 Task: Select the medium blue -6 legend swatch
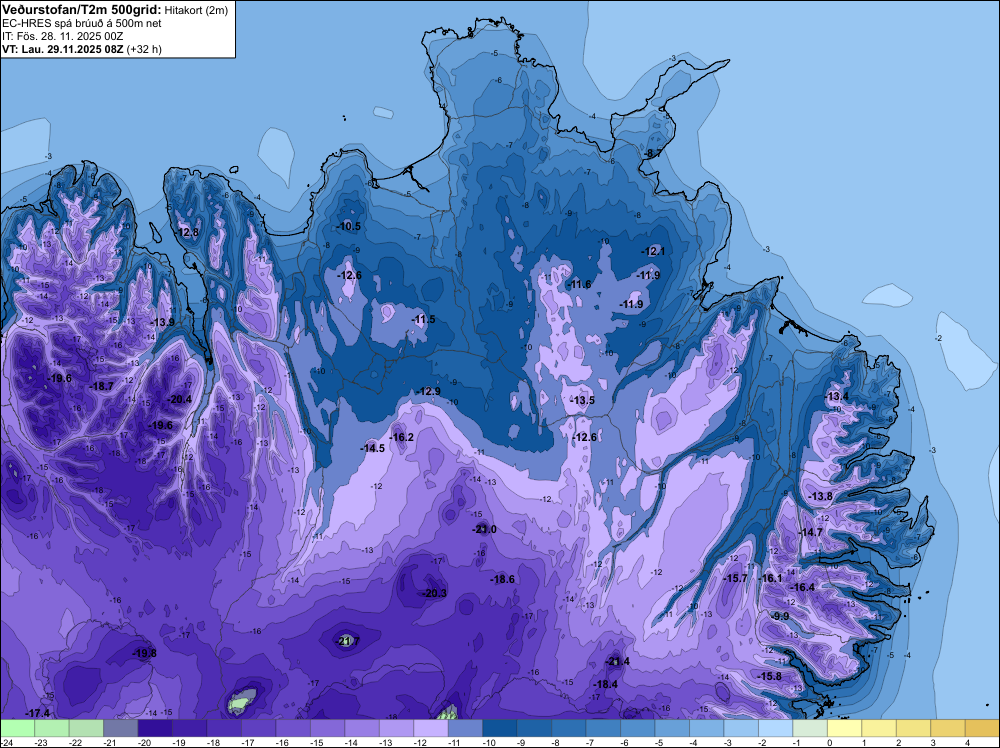coord(637,728)
